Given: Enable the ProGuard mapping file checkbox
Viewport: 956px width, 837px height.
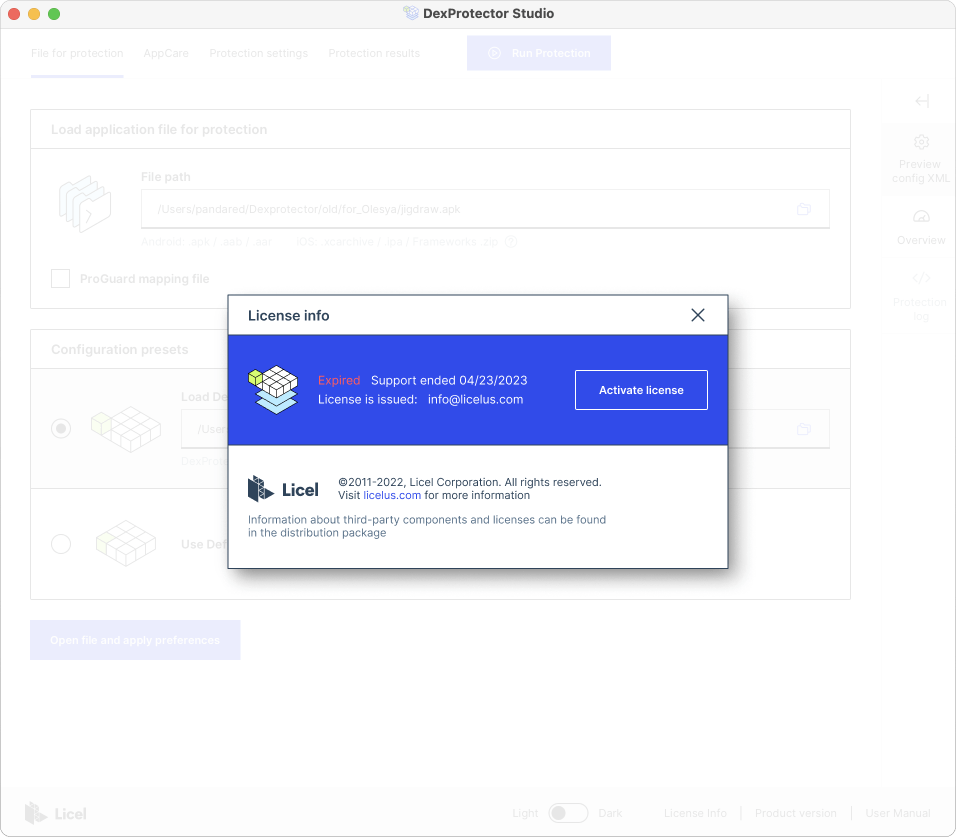Looking at the screenshot, I should point(60,279).
